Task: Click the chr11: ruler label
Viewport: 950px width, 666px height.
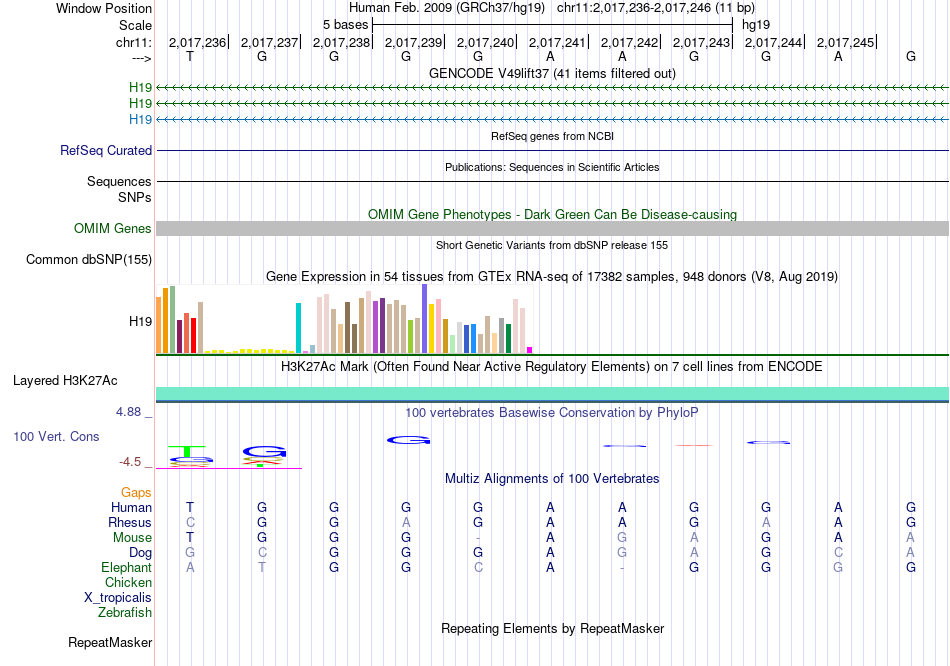Action: [x=133, y=42]
